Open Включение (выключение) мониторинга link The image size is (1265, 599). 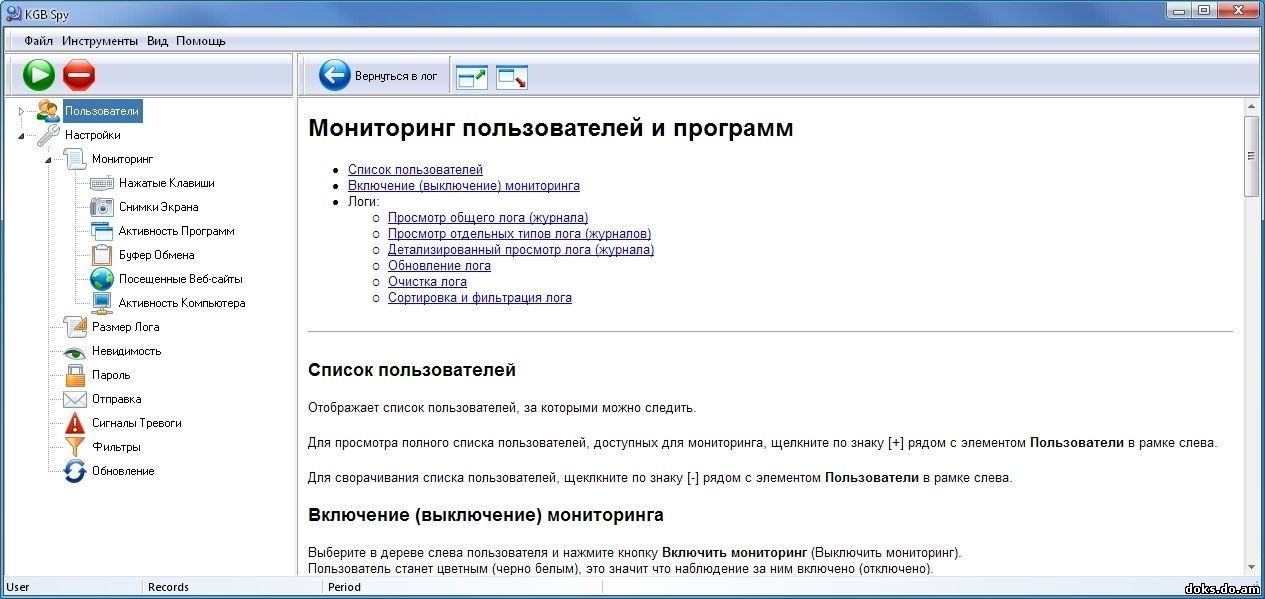[464, 186]
